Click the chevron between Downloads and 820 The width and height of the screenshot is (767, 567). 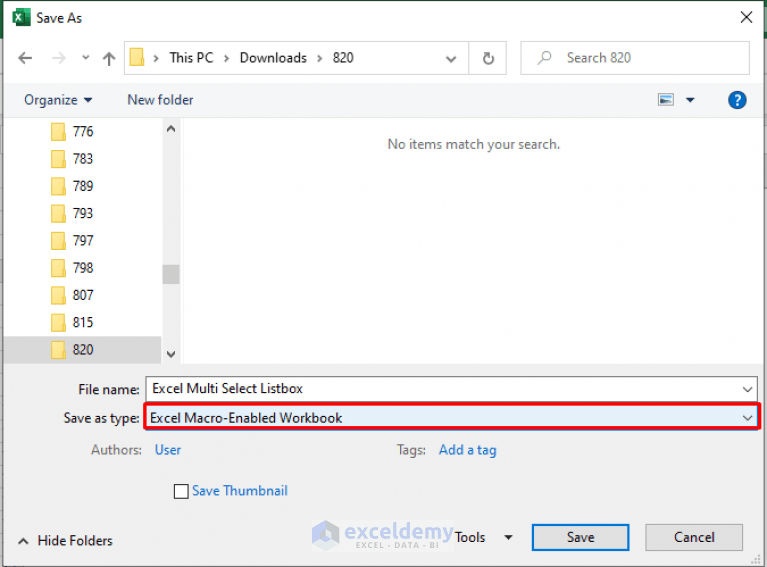(x=319, y=59)
